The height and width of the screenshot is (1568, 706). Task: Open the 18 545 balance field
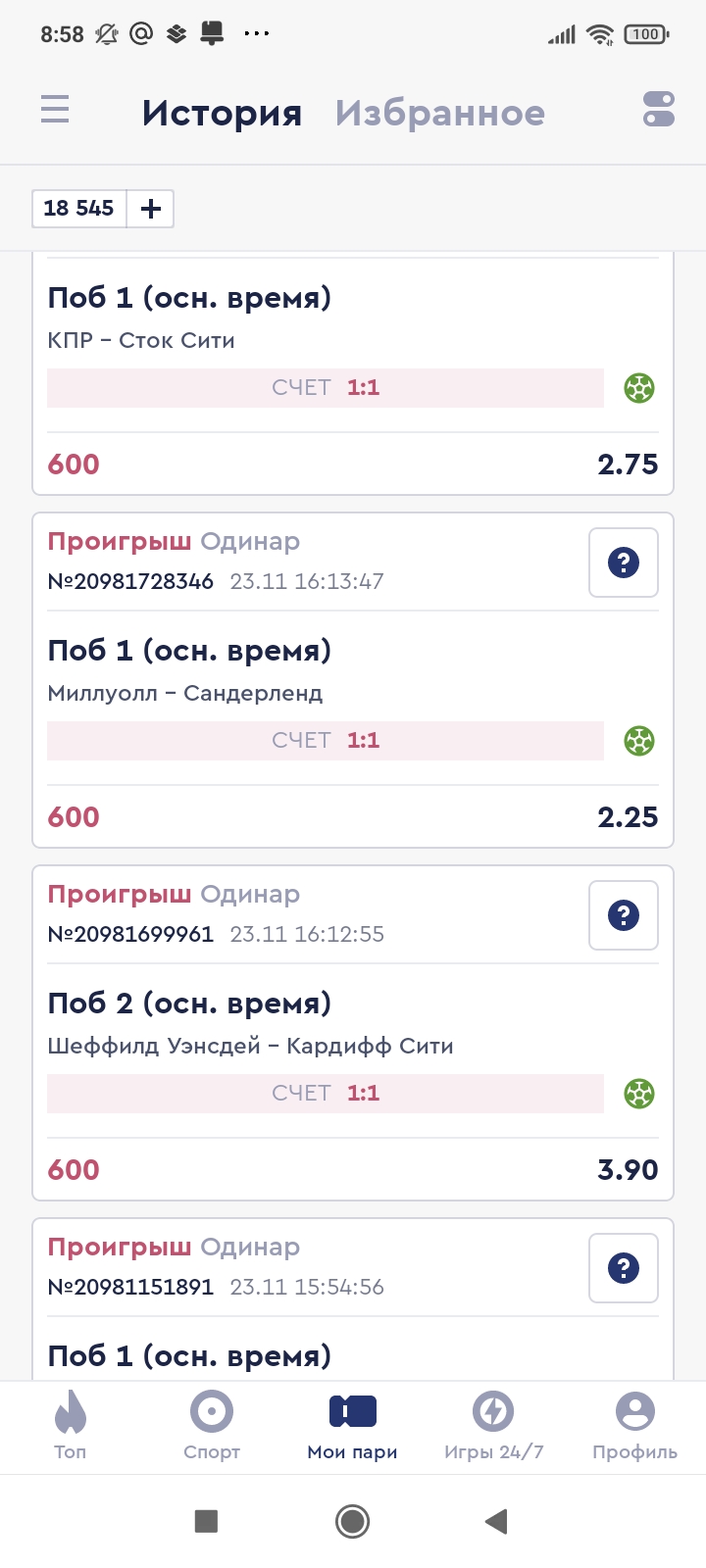tap(79, 209)
